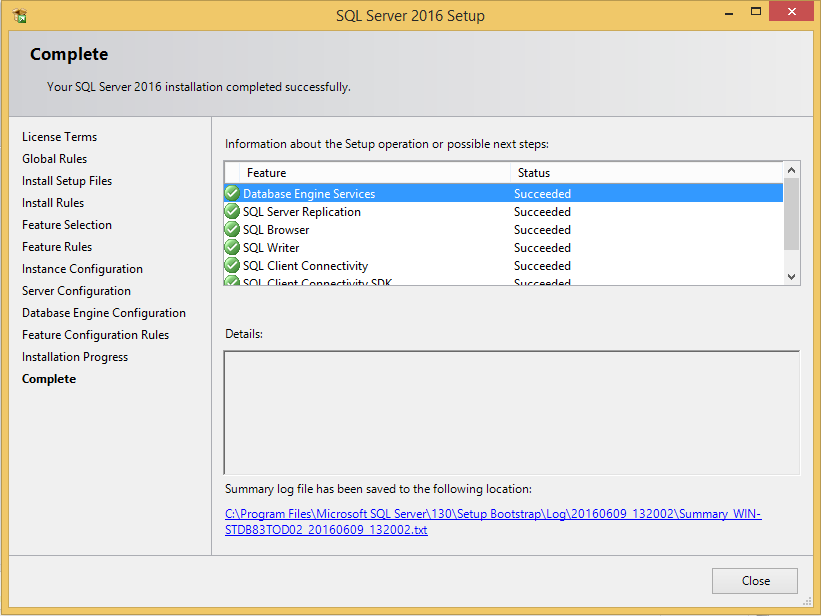The height and width of the screenshot is (616, 821).
Task: Select the bold Complete step in sidebar
Action: click(49, 379)
